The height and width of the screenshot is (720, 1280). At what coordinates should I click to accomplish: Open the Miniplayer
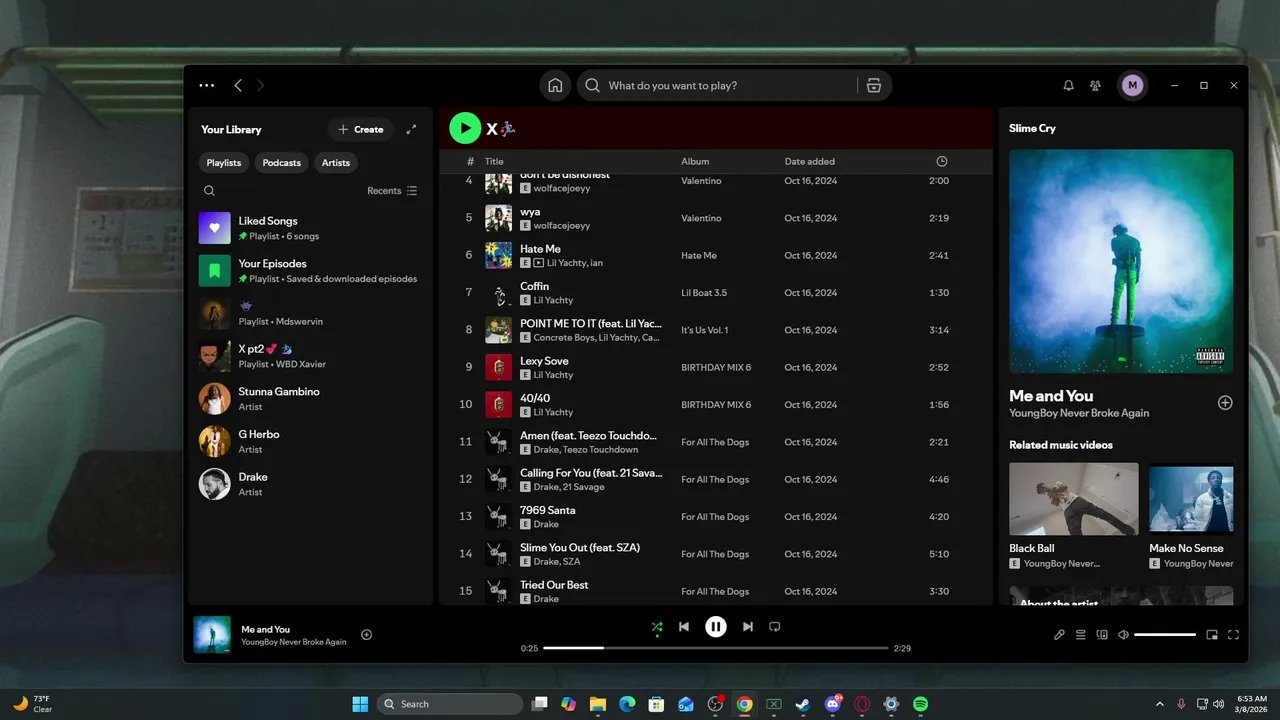1212,634
